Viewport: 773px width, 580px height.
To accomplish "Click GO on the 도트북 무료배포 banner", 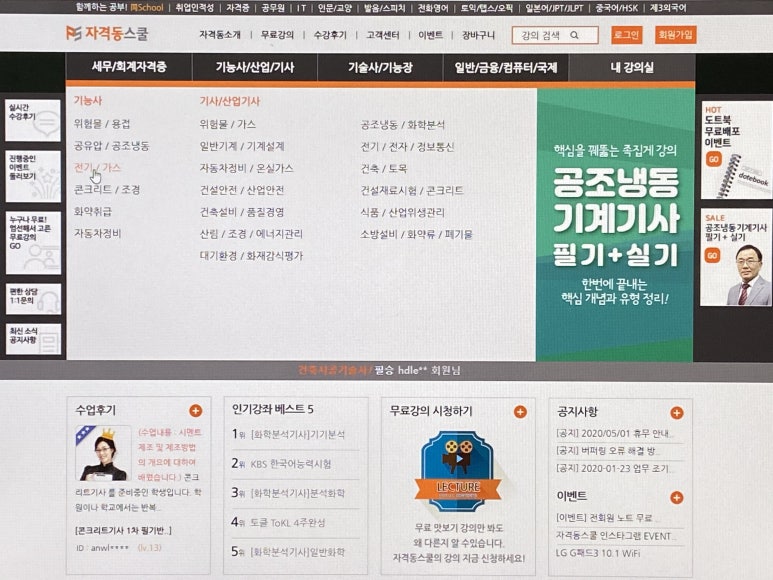I will pos(714,159).
